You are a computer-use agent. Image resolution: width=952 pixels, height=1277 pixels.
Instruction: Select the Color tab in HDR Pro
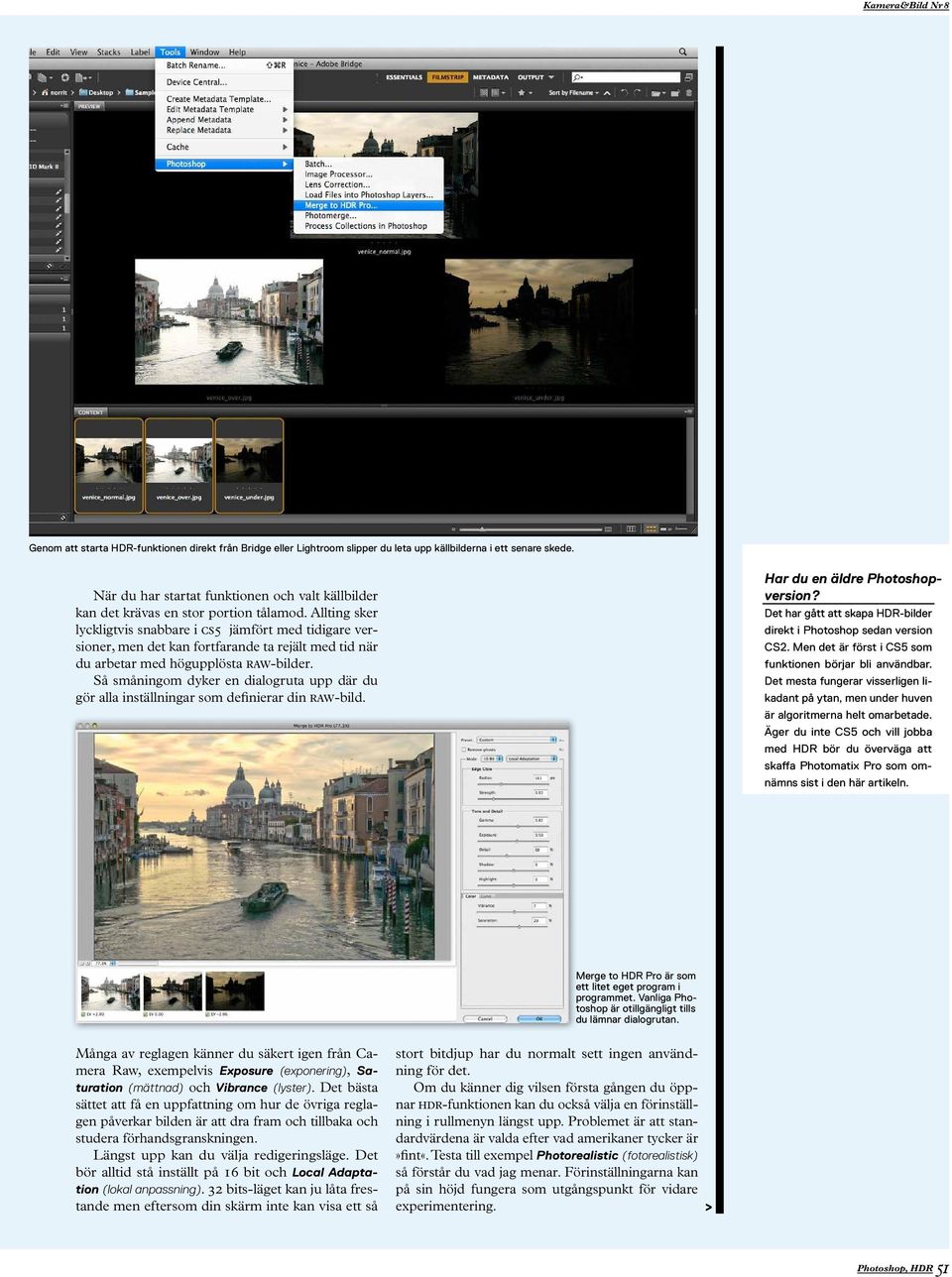[x=471, y=896]
